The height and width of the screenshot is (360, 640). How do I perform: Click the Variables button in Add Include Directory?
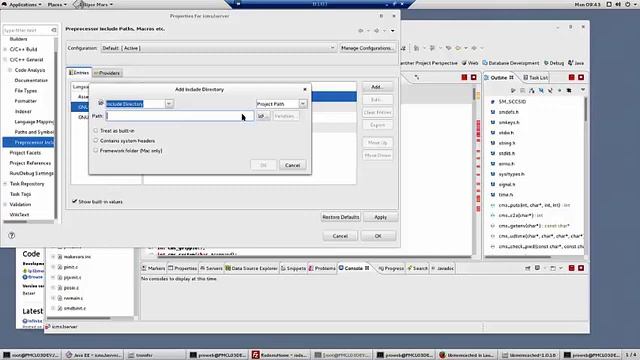(285, 116)
